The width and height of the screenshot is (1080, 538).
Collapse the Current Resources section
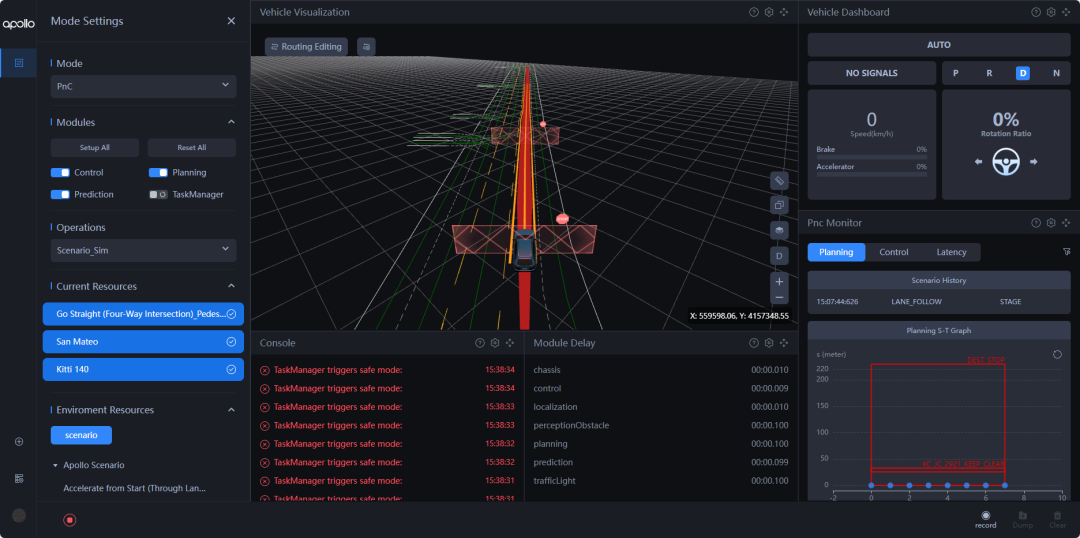point(232,286)
